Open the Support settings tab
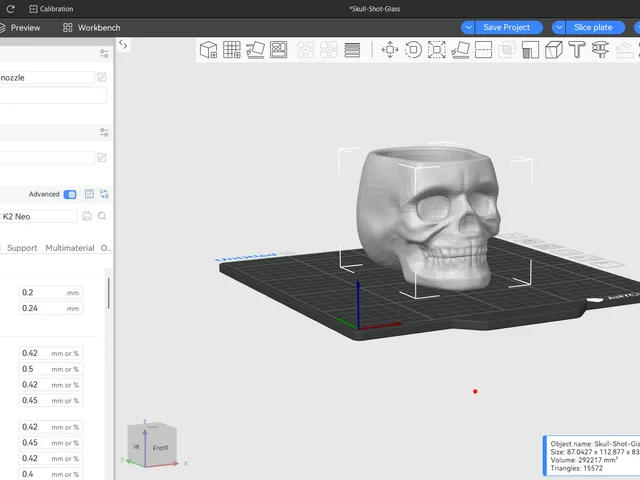This screenshot has height=480, width=640. click(x=22, y=248)
